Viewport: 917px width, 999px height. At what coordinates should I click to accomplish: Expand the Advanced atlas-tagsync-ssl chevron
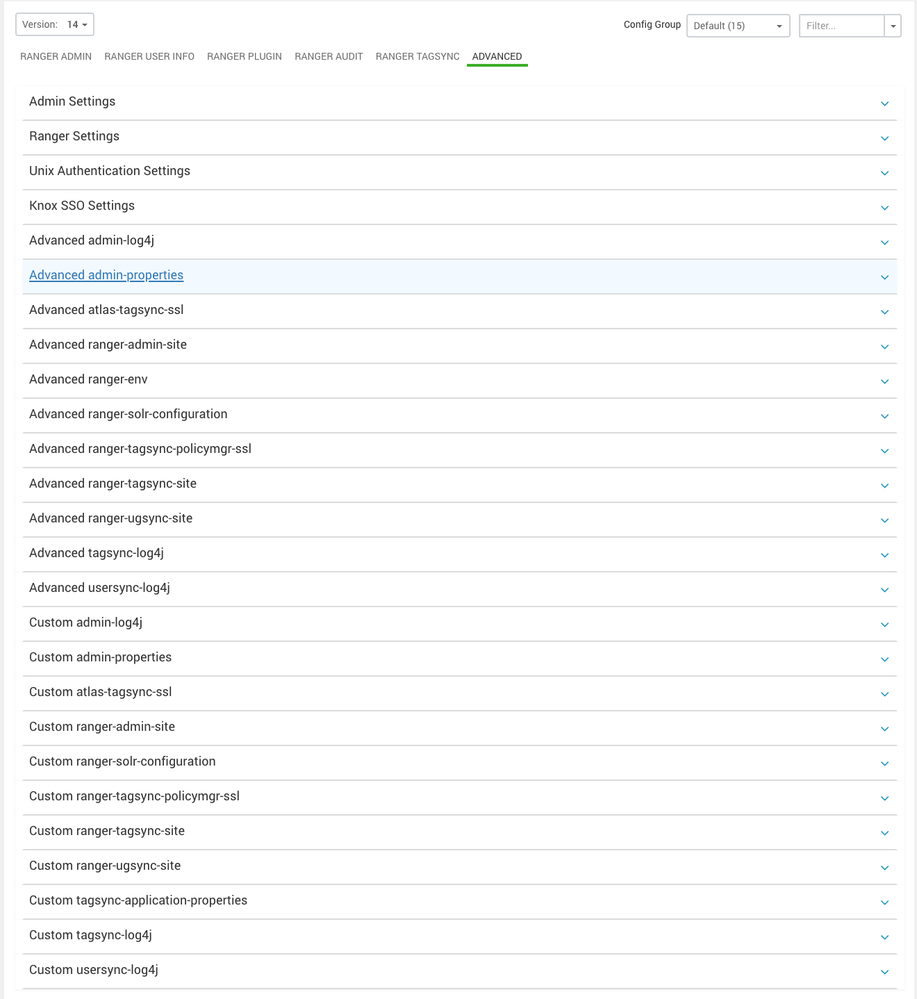884,312
